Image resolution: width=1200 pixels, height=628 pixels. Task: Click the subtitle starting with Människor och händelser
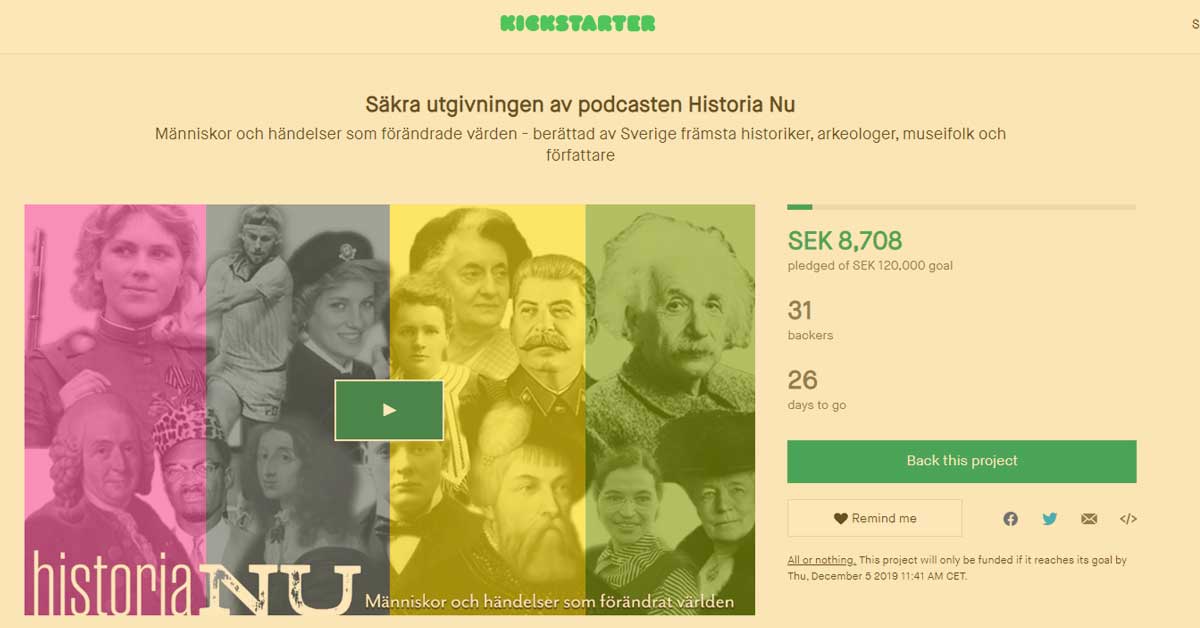[x=580, y=144]
